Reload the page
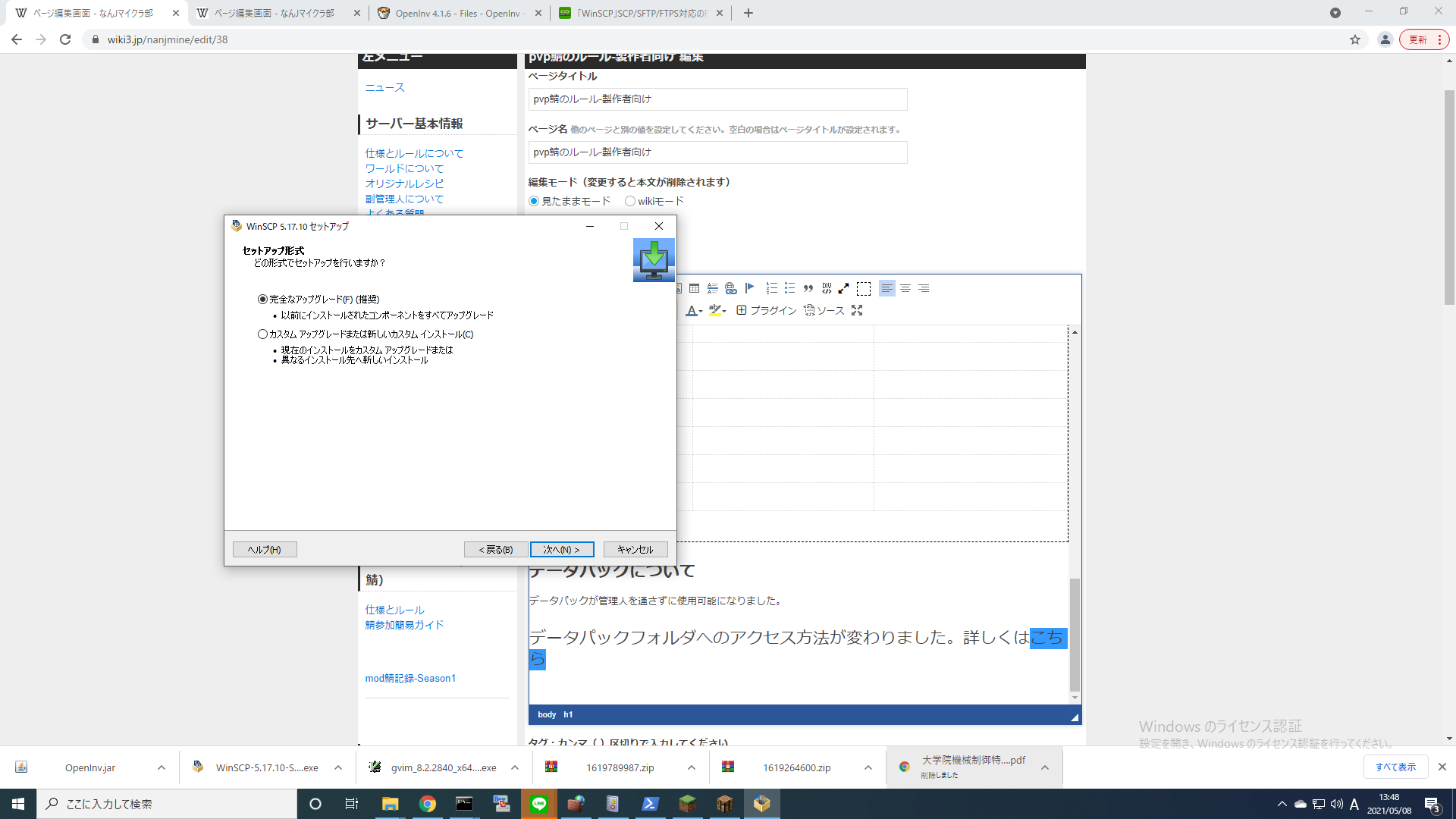This screenshot has width=1456, height=819. 65,39
